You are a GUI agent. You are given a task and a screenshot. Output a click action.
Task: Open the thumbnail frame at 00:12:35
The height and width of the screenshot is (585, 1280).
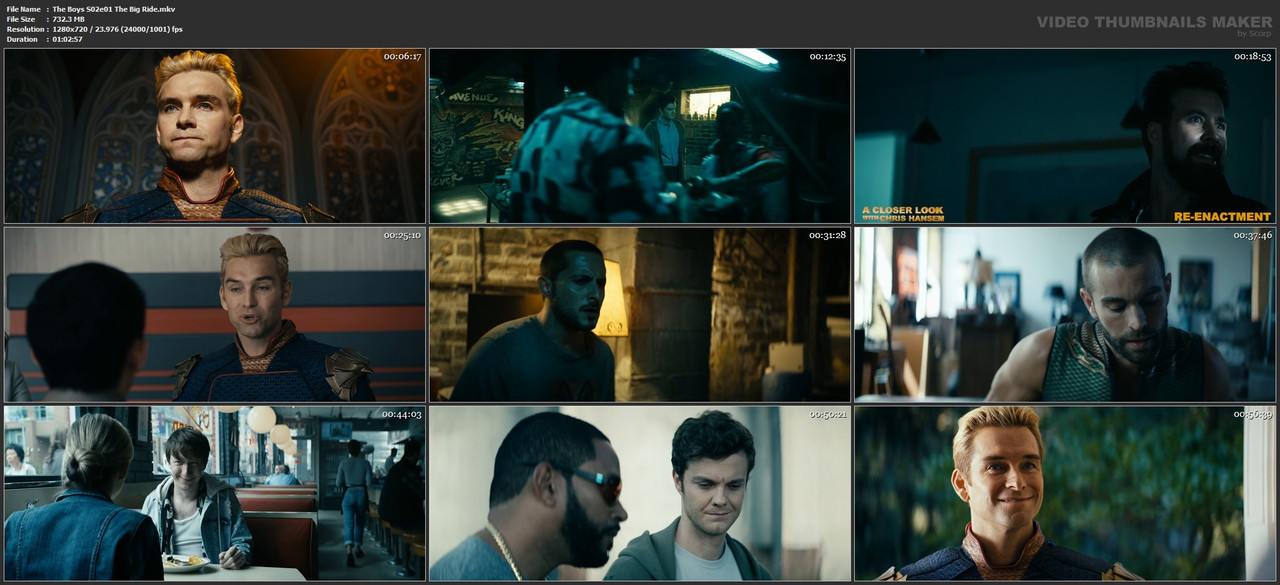point(640,136)
